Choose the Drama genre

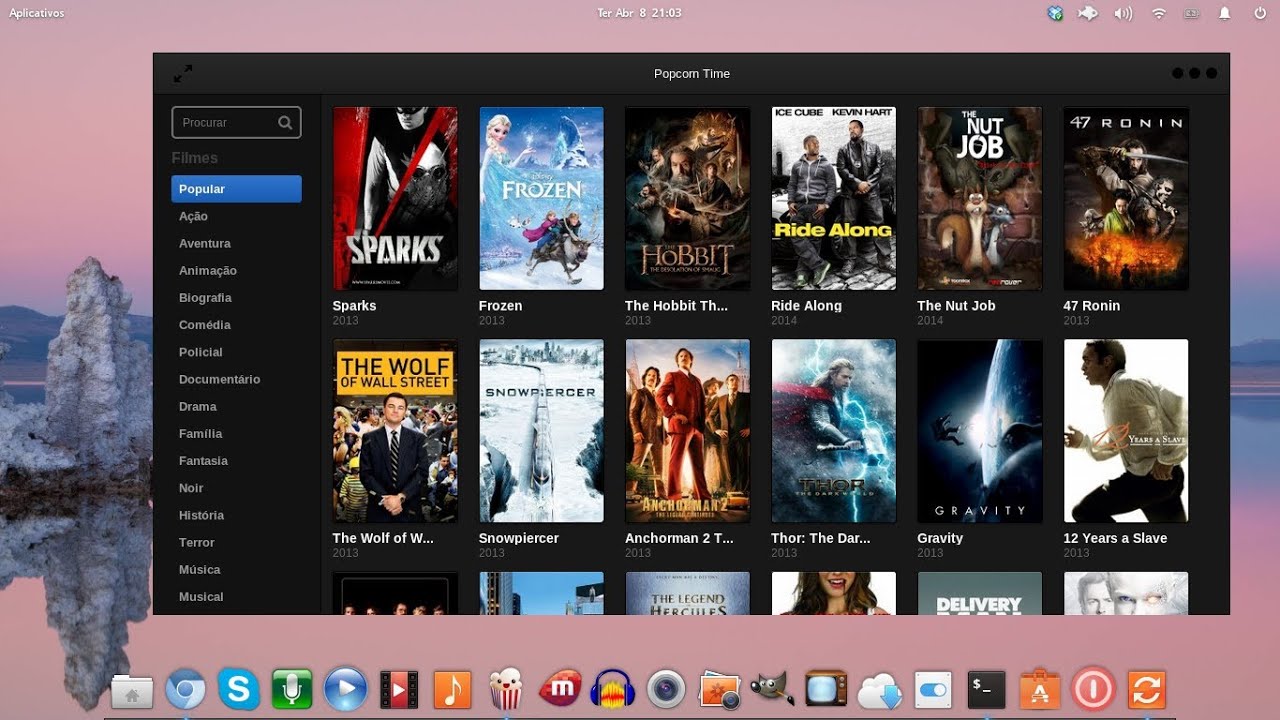197,406
